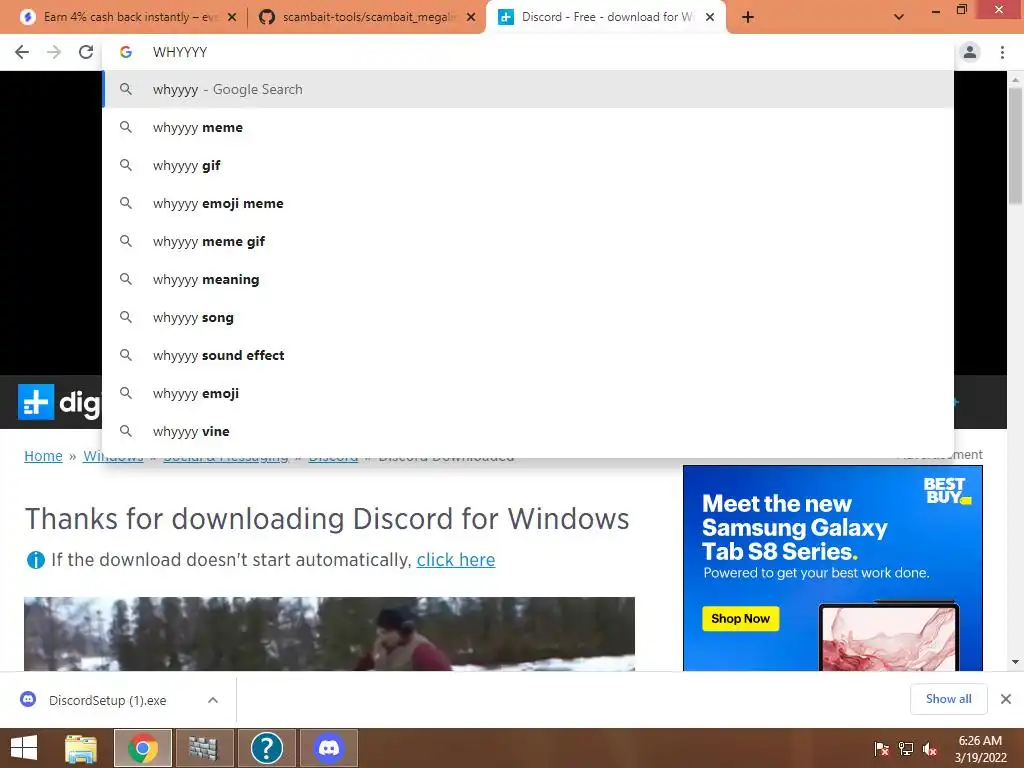The width and height of the screenshot is (1024, 768).
Task: Select the 'whyyyy song' suggestion
Action: point(528,317)
